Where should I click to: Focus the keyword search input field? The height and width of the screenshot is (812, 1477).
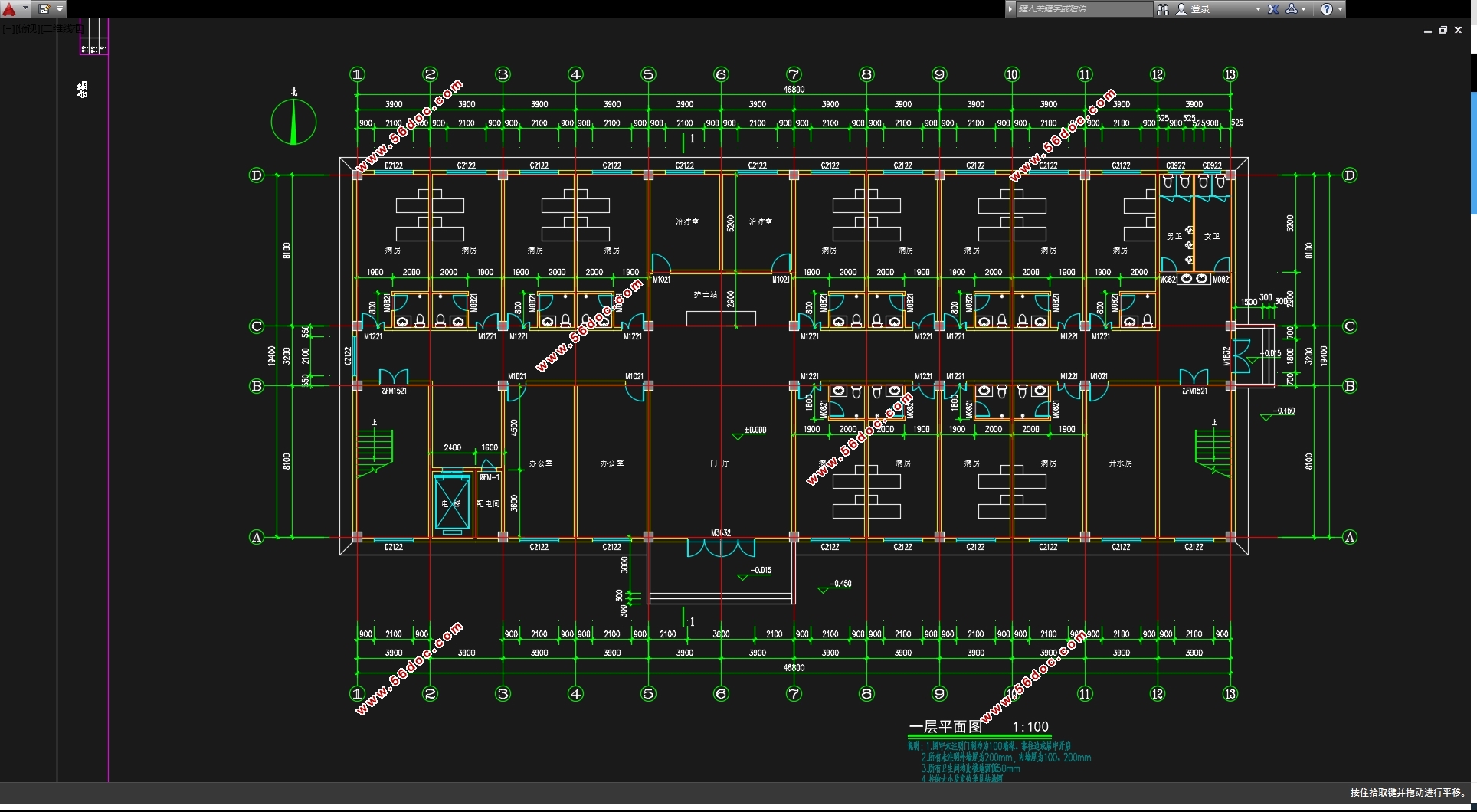pyautogui.click(x=1083, y=9)
